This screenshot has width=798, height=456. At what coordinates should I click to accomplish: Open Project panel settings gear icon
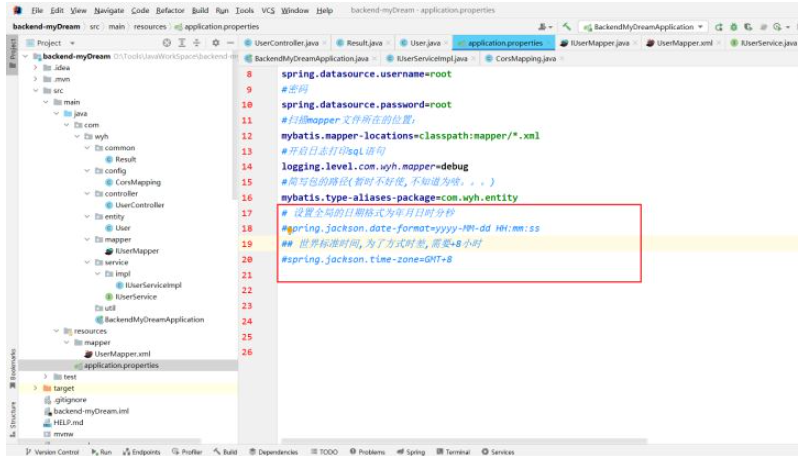point(213,43)
